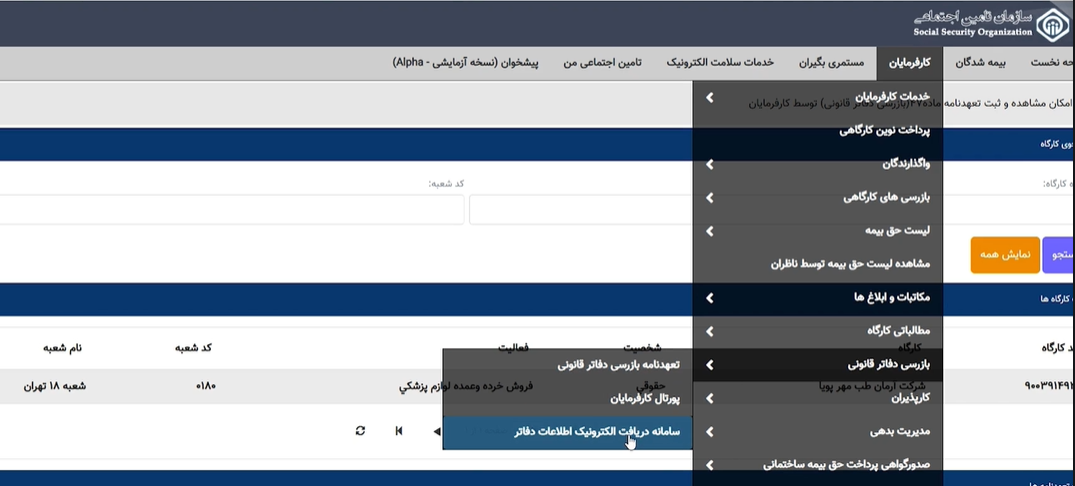
Task: Expand مکاتبات و ابلاغ ها chevron
Action: click(x=710, y=298)
